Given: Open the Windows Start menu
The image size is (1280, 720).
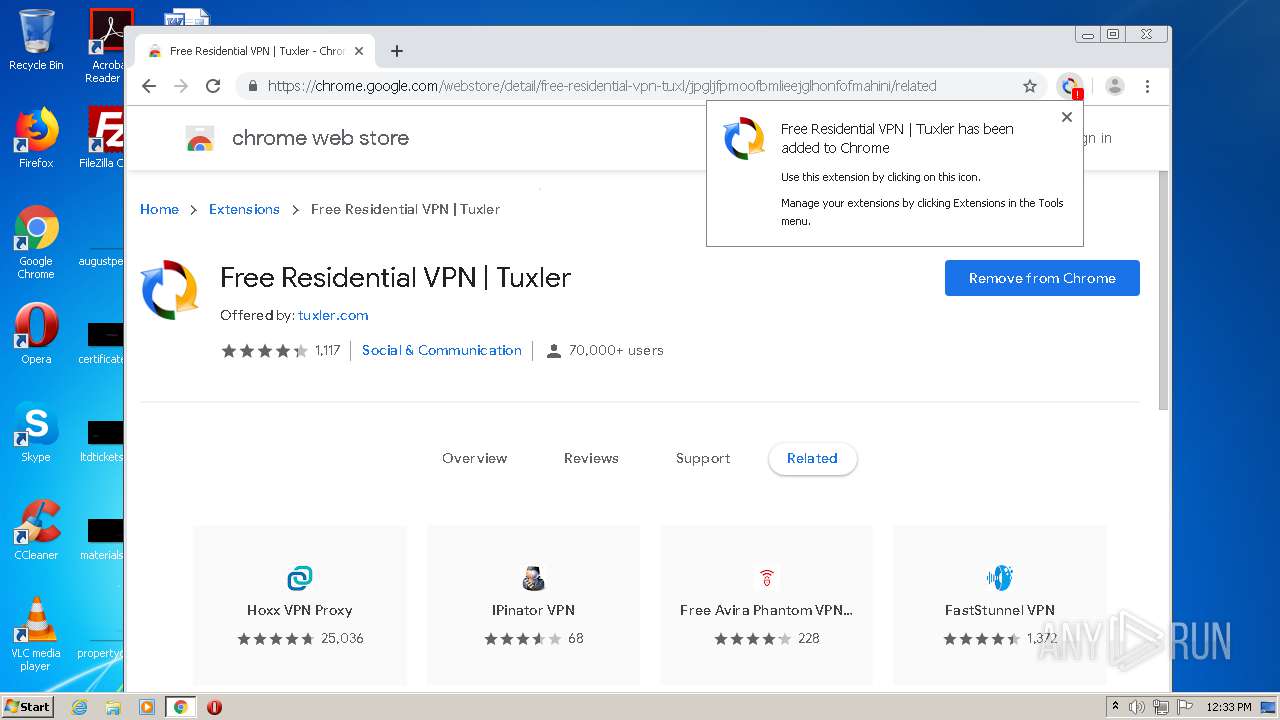Looking at the screenshot, I should (28, 706).
